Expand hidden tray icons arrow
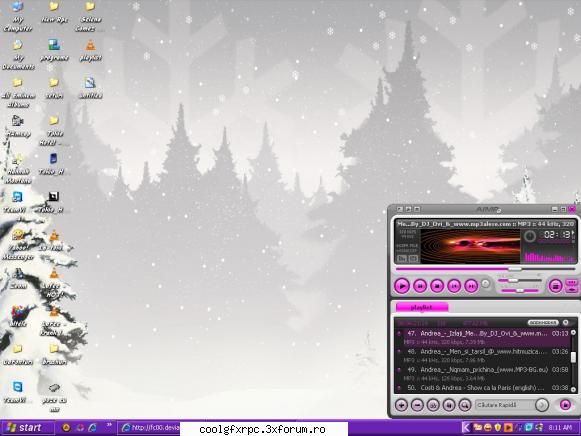 (466, 428)
